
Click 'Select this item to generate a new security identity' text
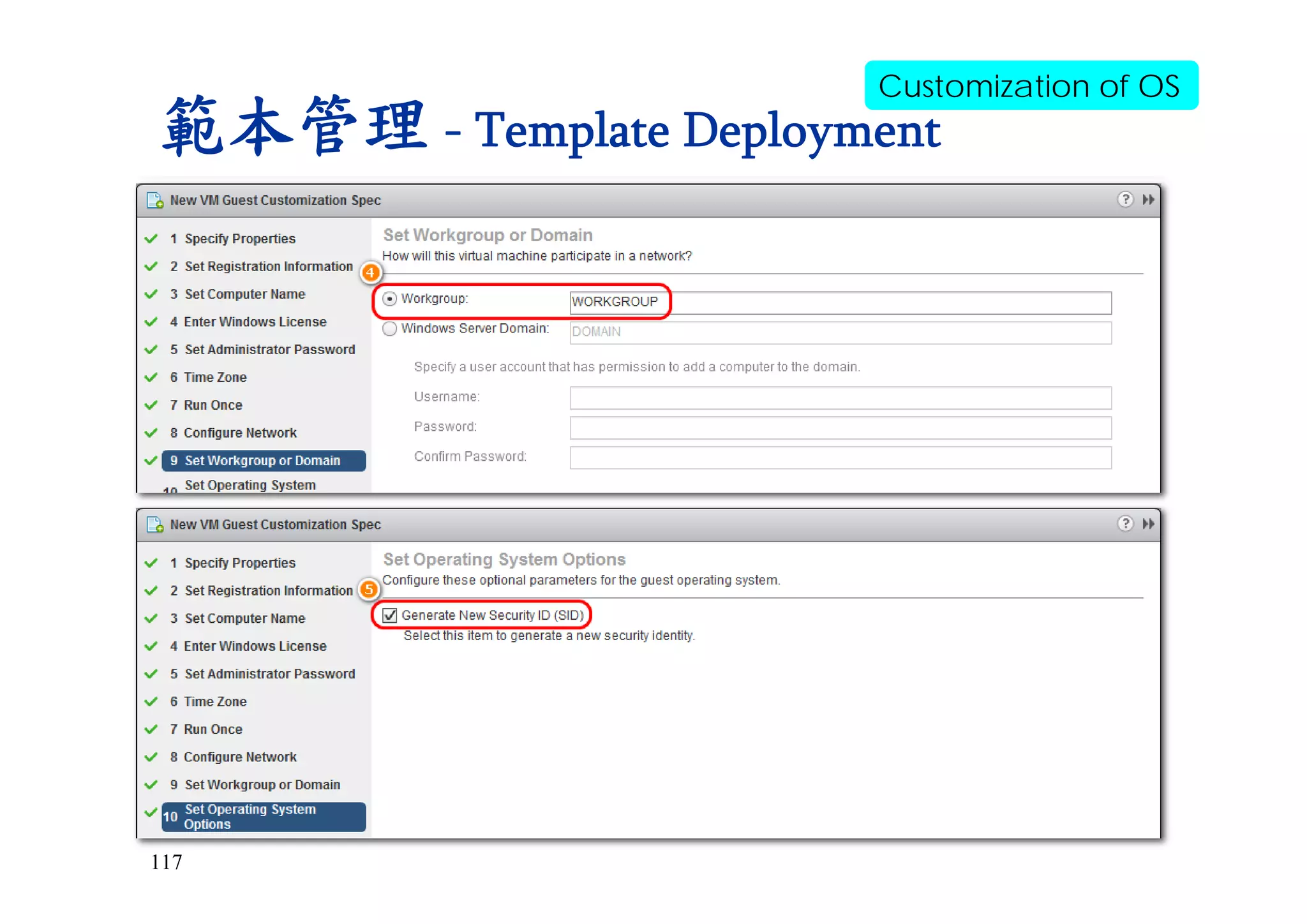point(549,636)
